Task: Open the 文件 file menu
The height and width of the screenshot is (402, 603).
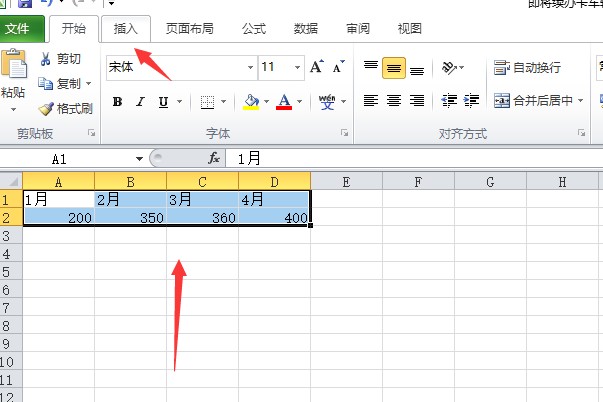Action: pos(21,28)
